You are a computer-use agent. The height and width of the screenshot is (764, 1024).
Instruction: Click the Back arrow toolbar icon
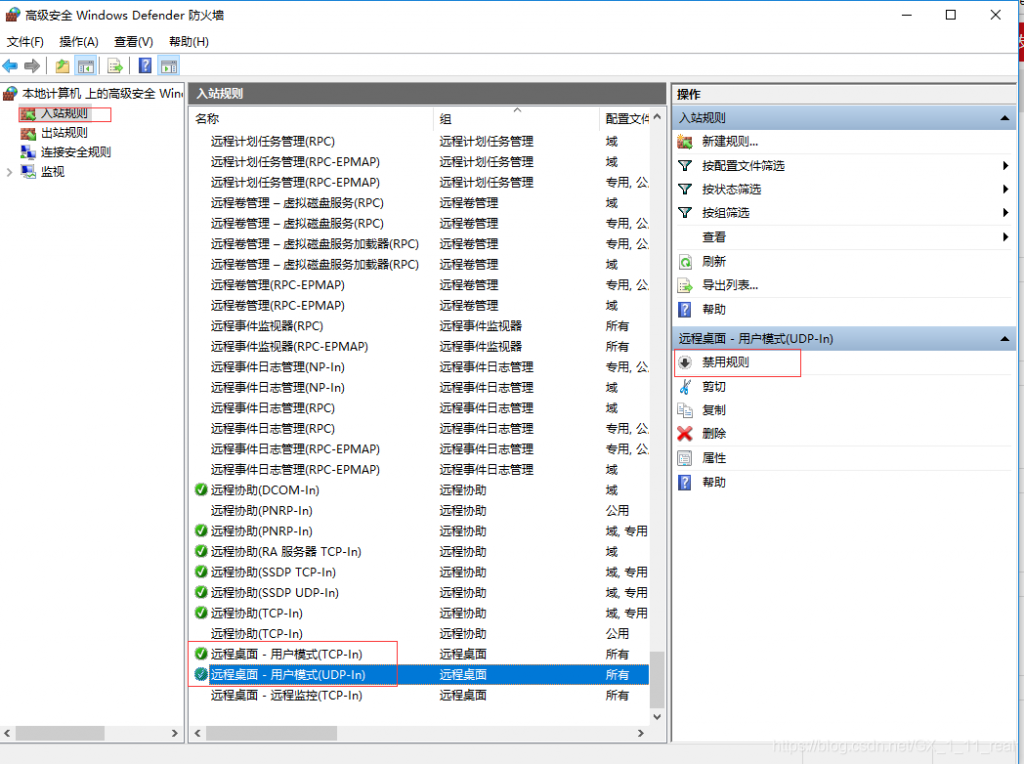pyautogui.click(x=10, y=66)
